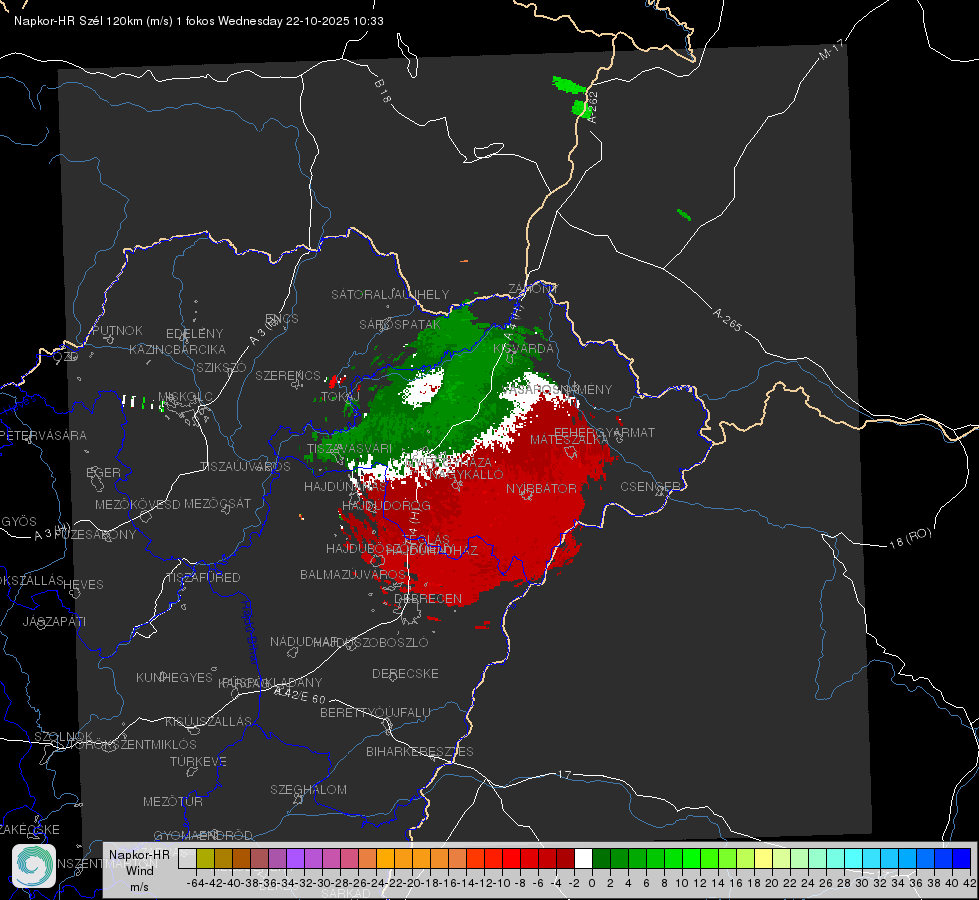The height and width of the screenshot is (900, 979).
Task: Click the CSENGER label
Action: point(650,487)
